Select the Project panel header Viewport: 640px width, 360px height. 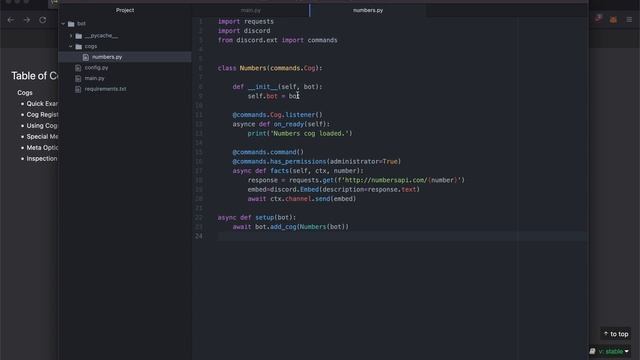pyautogui.click(x=125, y=10)
